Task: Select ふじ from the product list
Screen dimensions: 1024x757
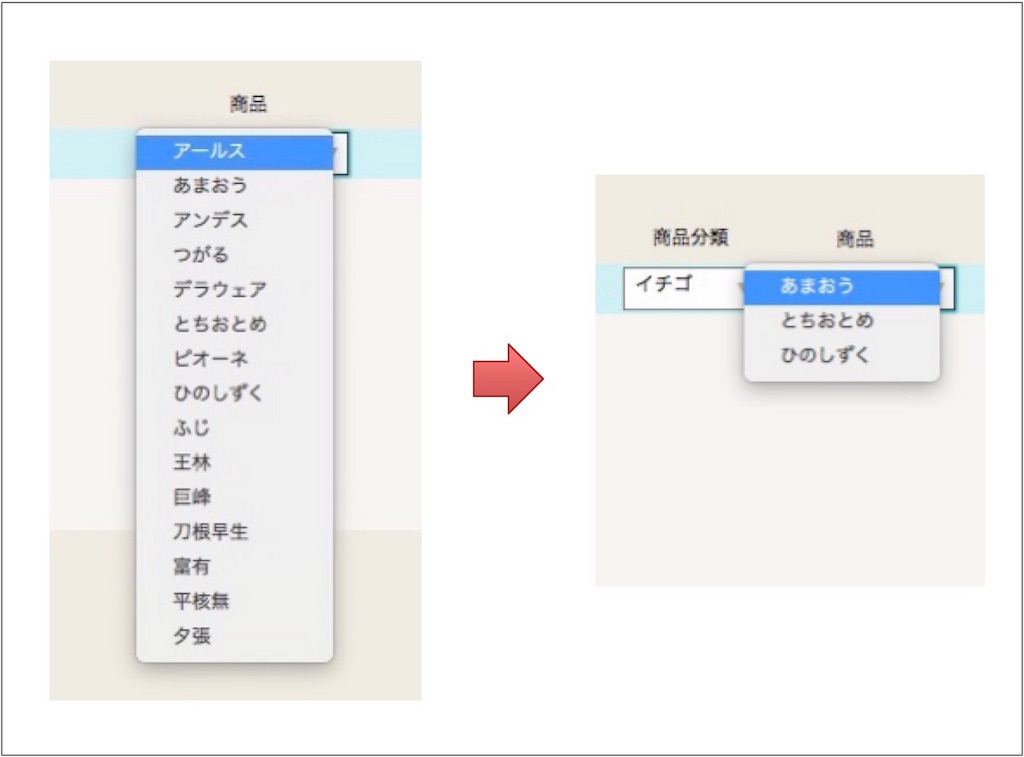Action: coord(234,428)
